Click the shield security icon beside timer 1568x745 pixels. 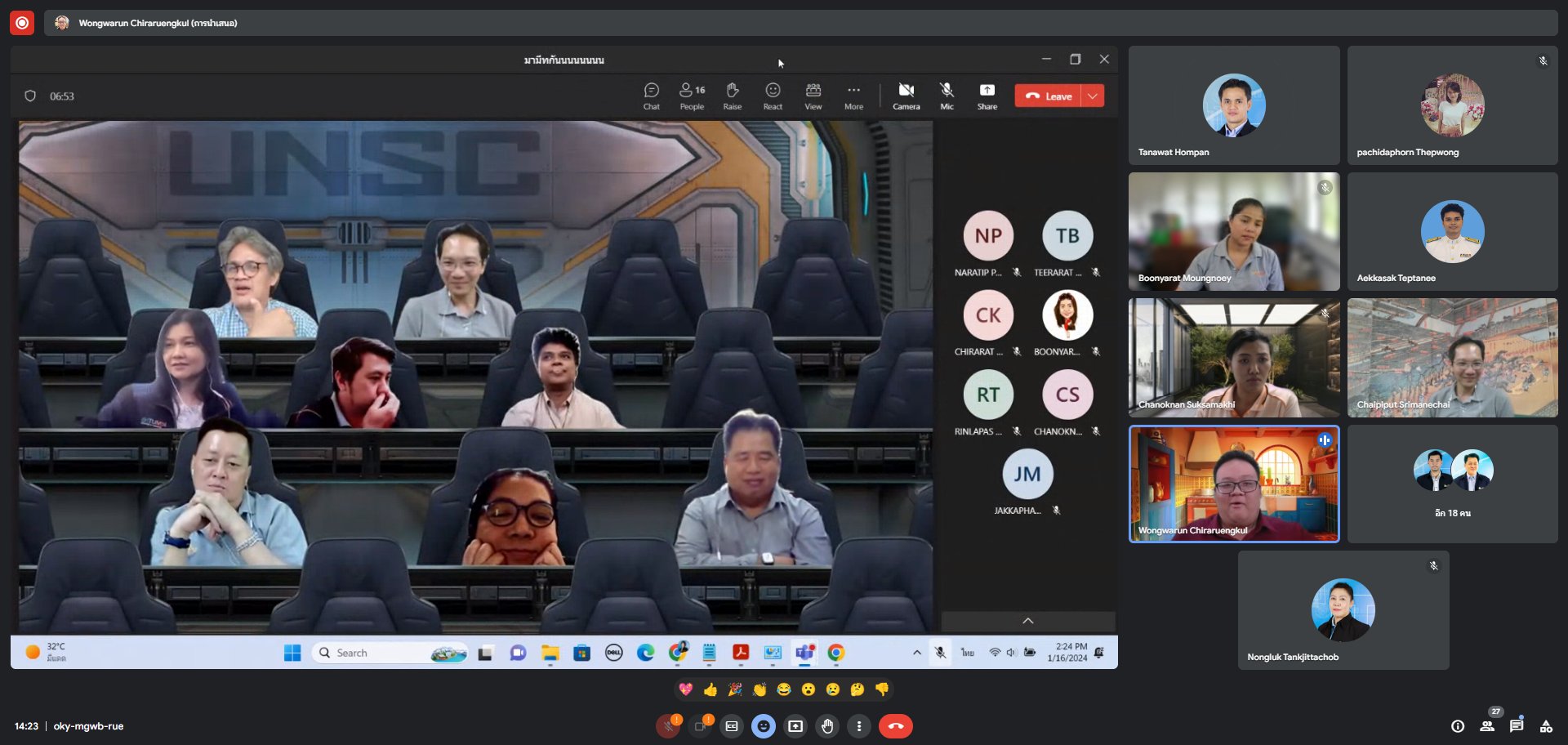[x=30, y=96]
